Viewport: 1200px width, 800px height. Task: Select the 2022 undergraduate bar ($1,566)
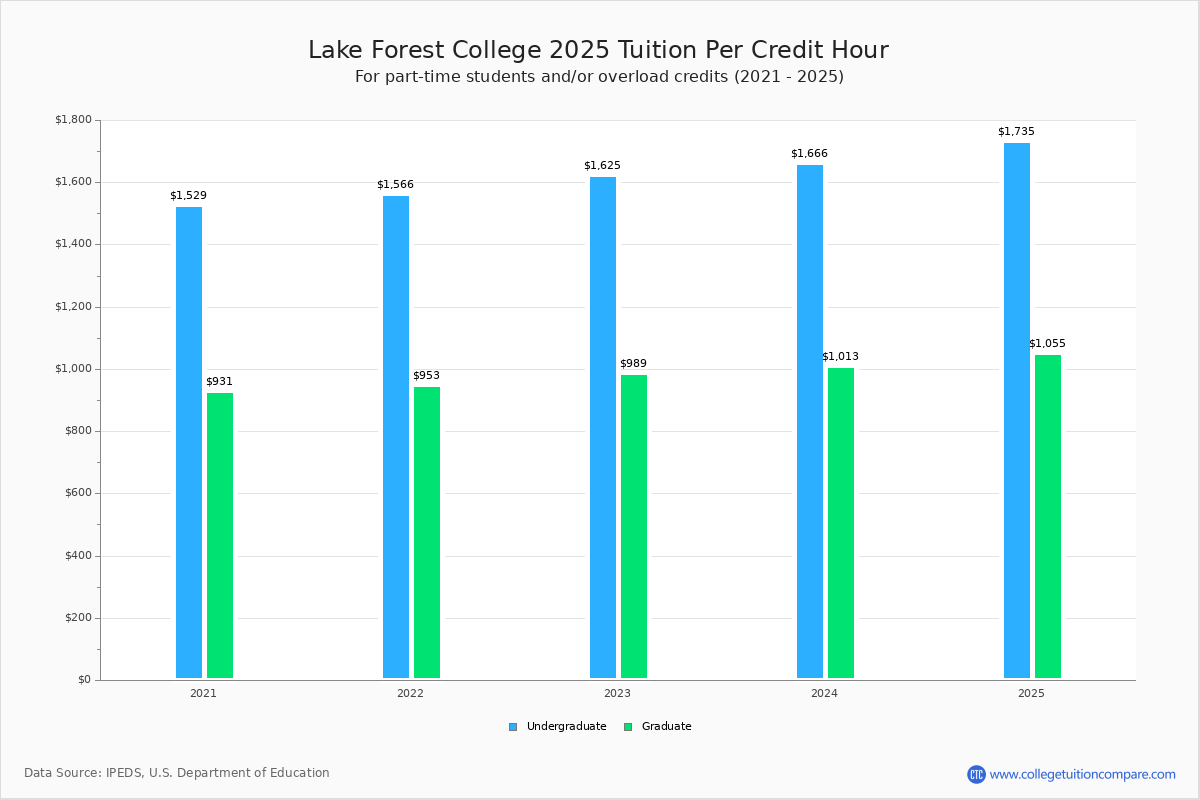[396, 437]
